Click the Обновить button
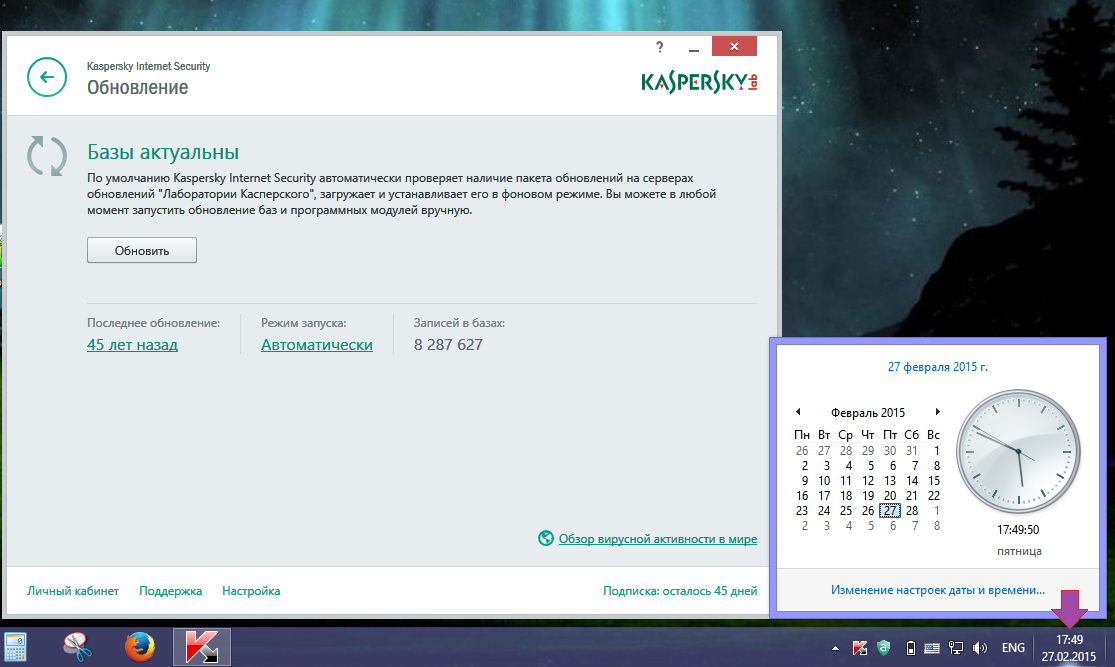1115x667 pixels. [x=142, y=250]
